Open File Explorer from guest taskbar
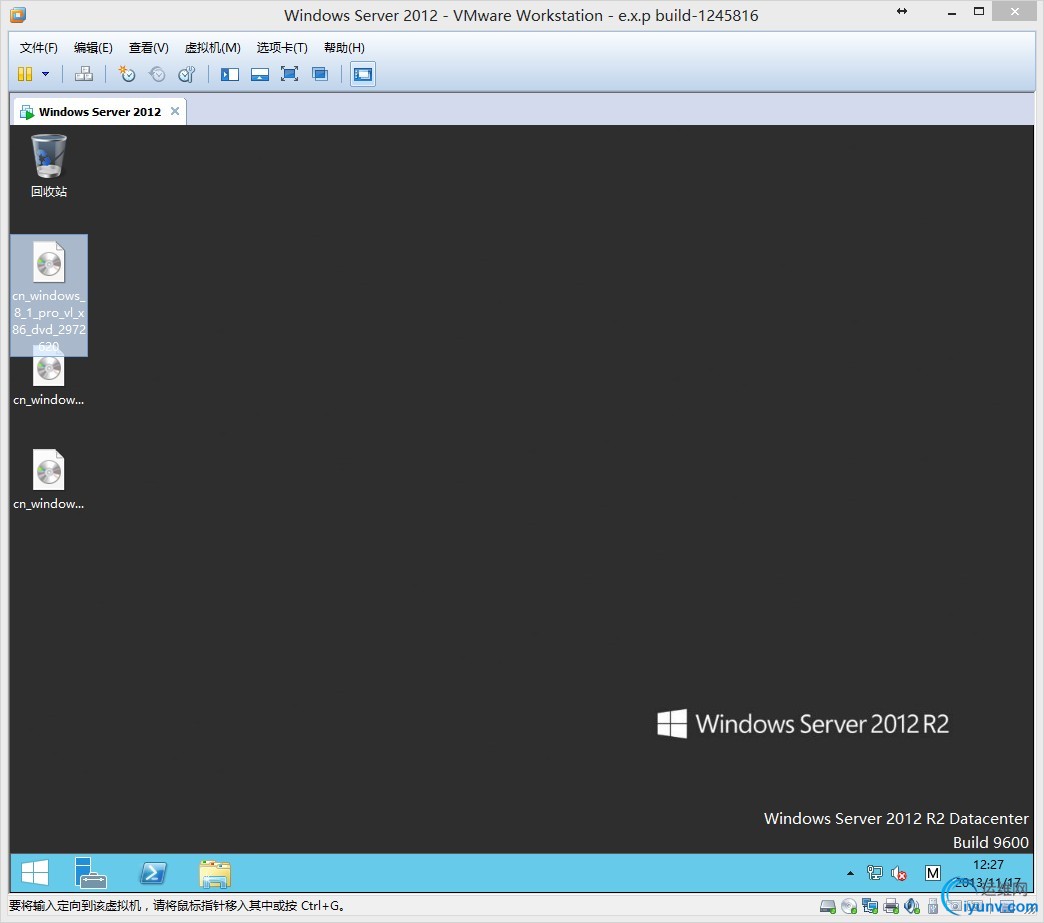1044x923 pixels. [214, 873]
